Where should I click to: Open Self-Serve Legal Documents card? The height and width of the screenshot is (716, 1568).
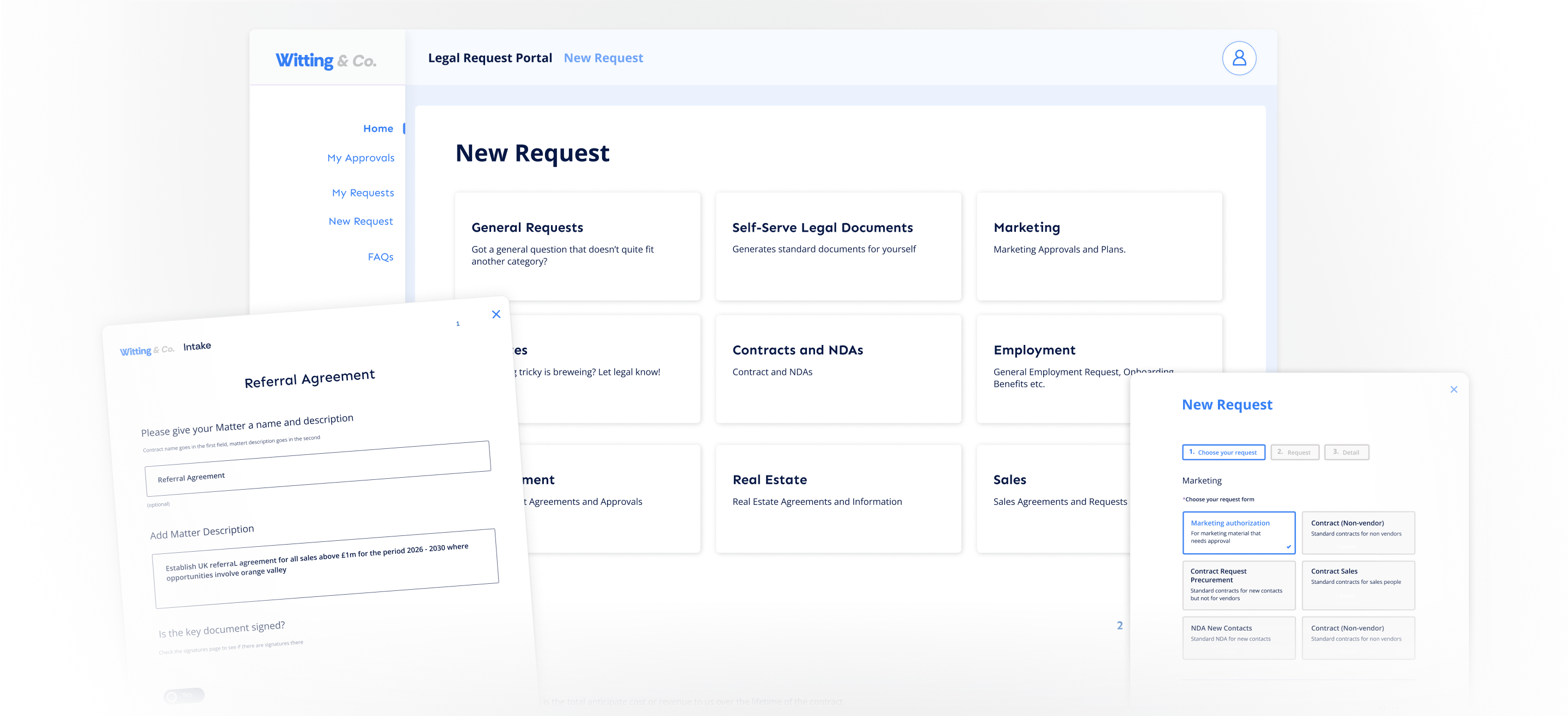click(837, 246)
